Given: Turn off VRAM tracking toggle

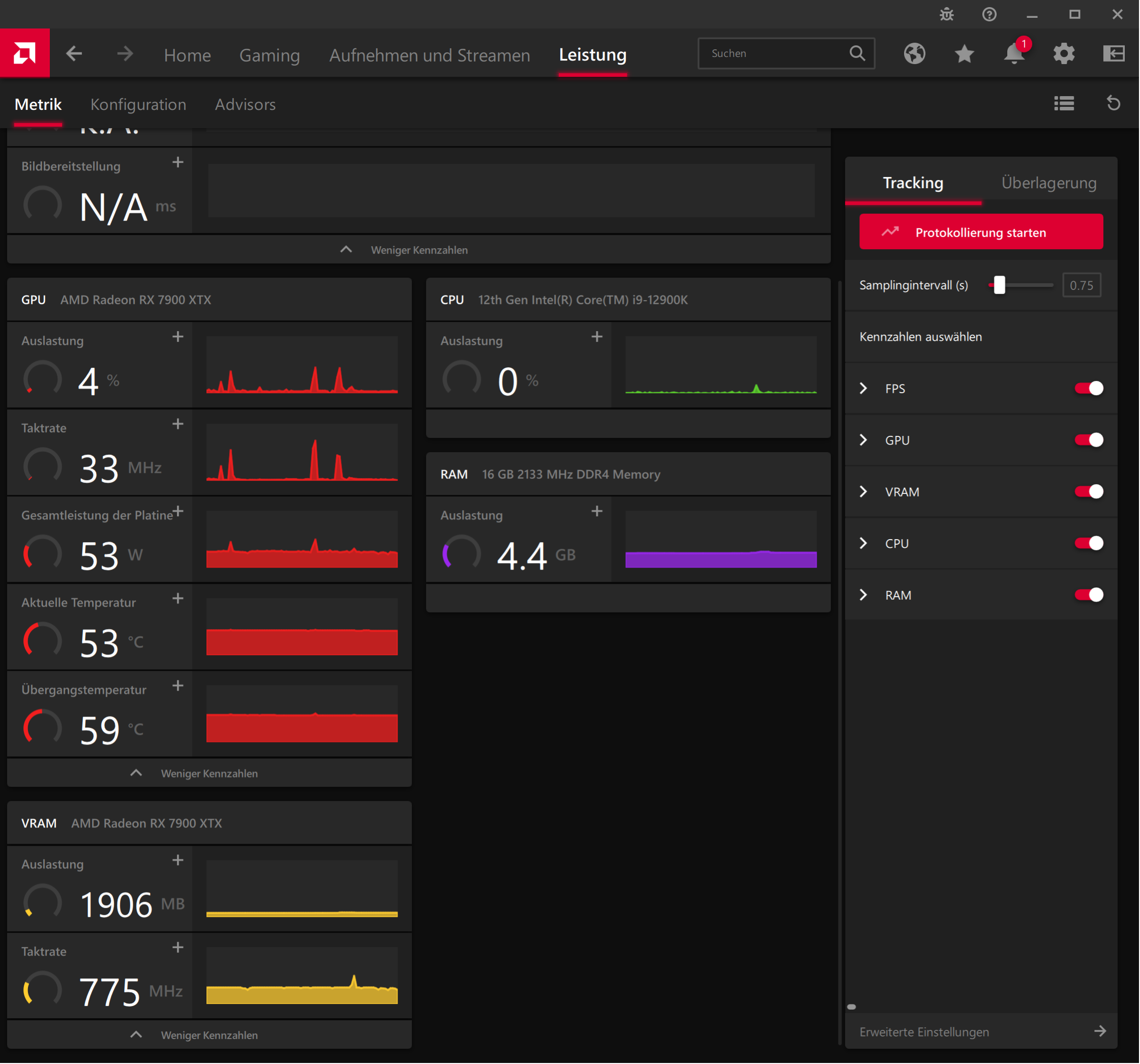Looking at the screenshot, I should click(1089, 491).
